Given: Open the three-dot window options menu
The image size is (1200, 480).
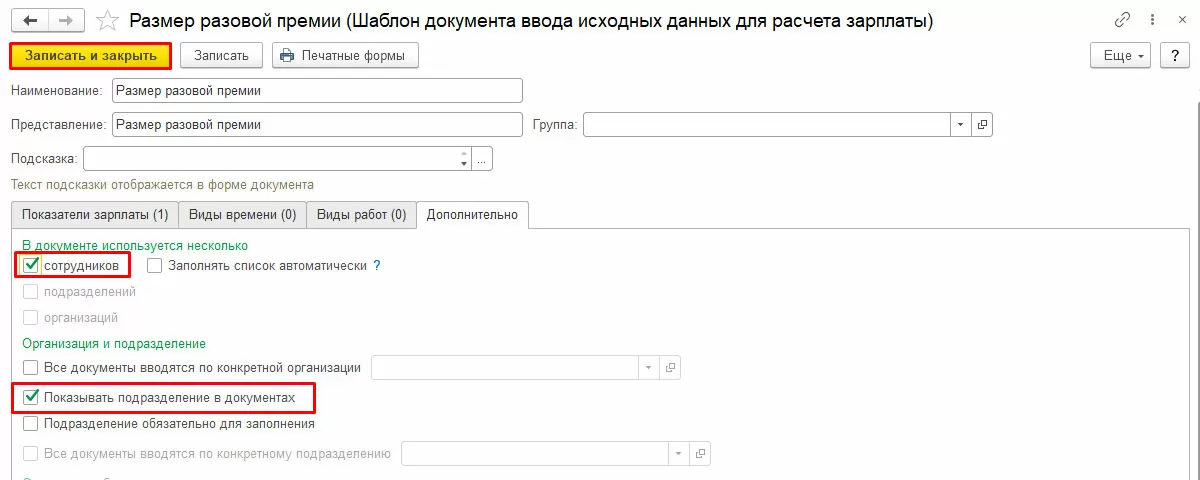Looking at the screenshot, I should click(x=1150, y=20).
